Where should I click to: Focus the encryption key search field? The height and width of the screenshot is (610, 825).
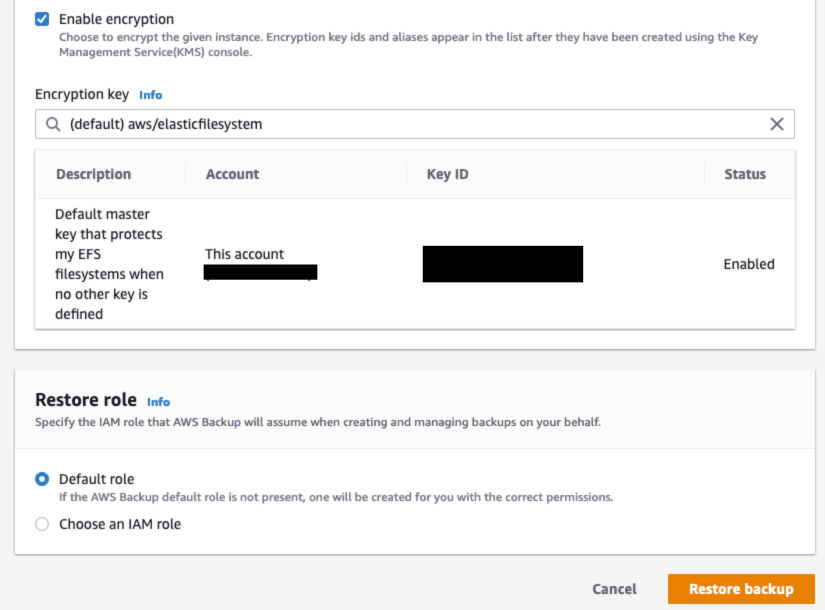(x=400, y=124)
